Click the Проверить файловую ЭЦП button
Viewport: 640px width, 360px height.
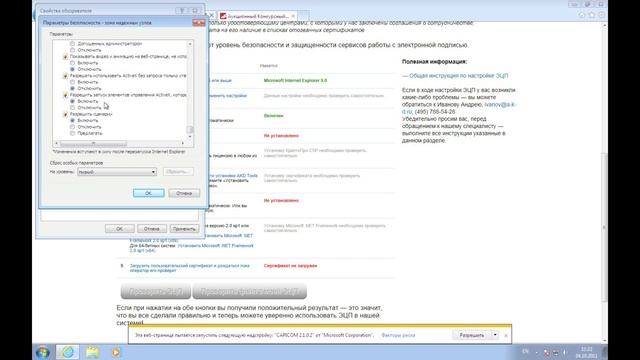point(249,291)
